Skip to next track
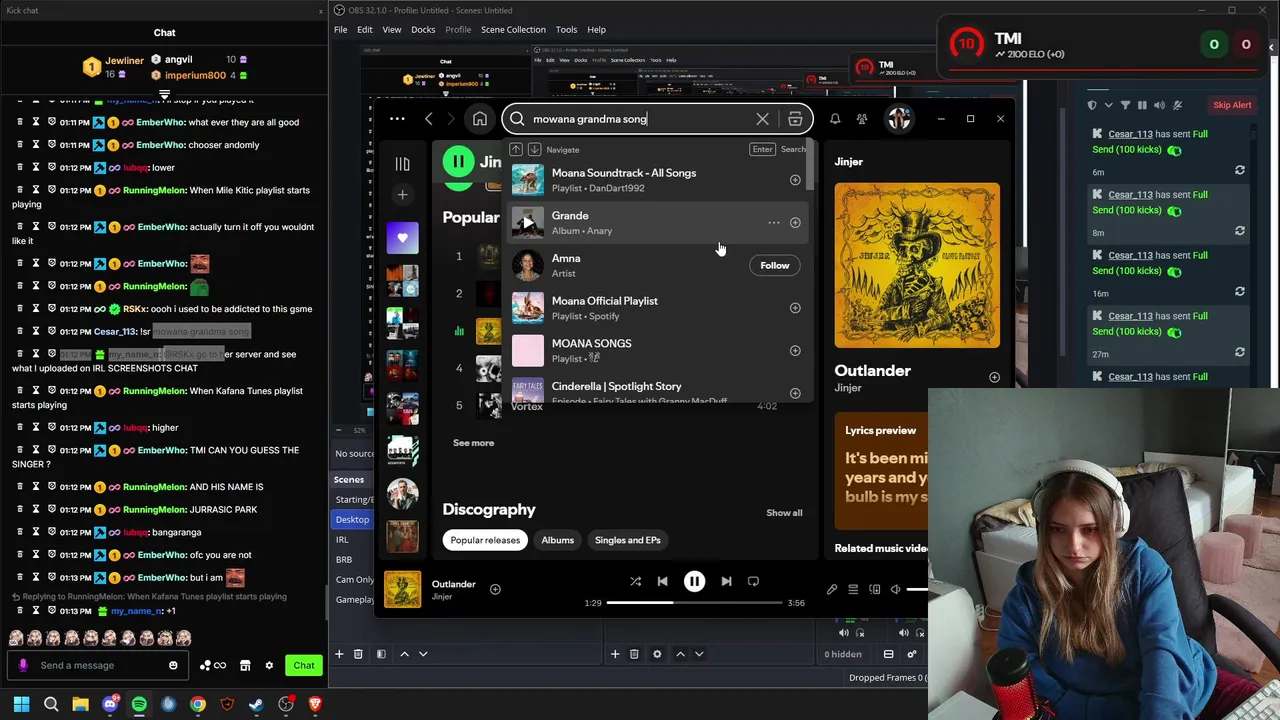 (x=726, y=581)
